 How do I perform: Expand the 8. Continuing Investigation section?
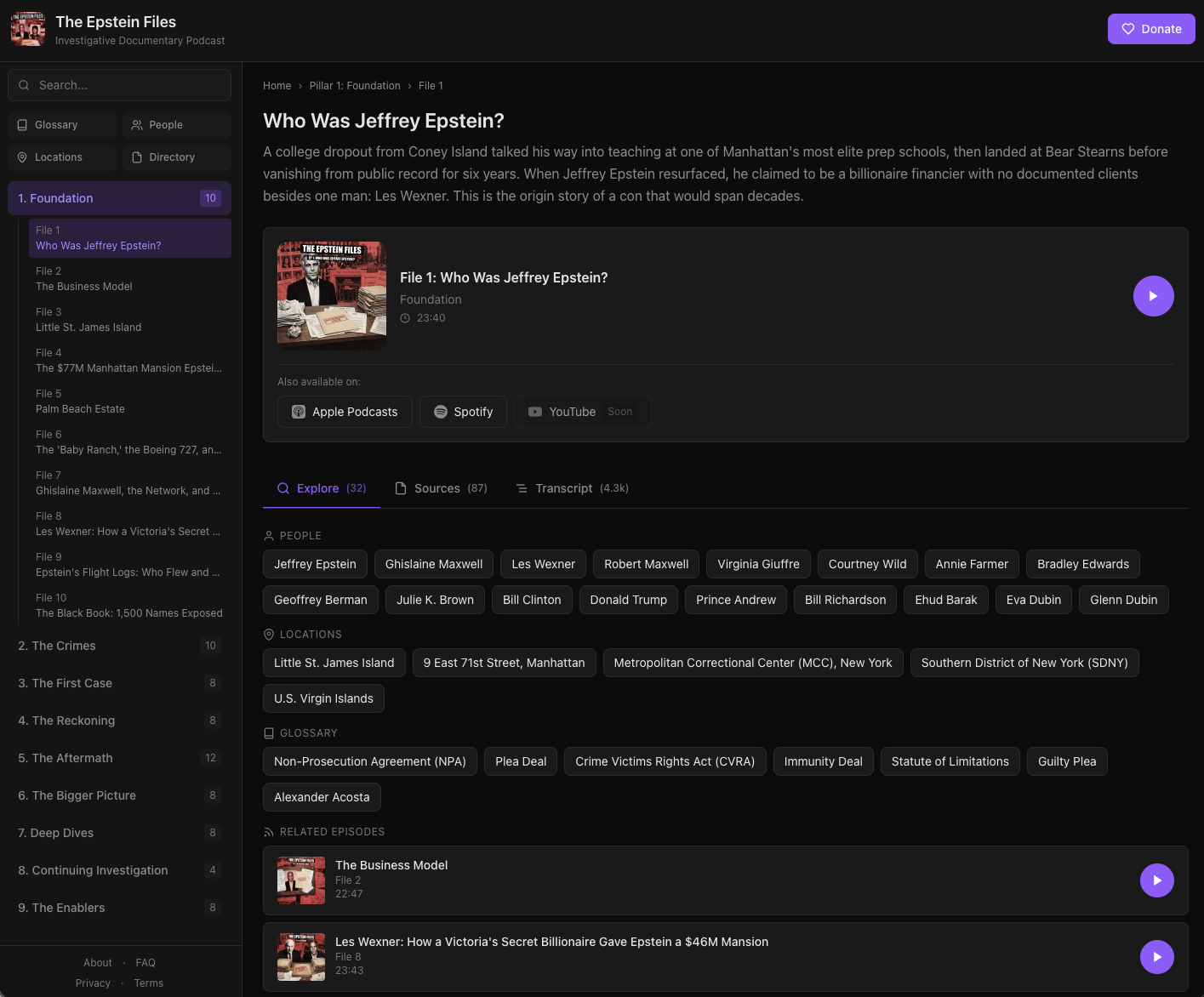119,870
